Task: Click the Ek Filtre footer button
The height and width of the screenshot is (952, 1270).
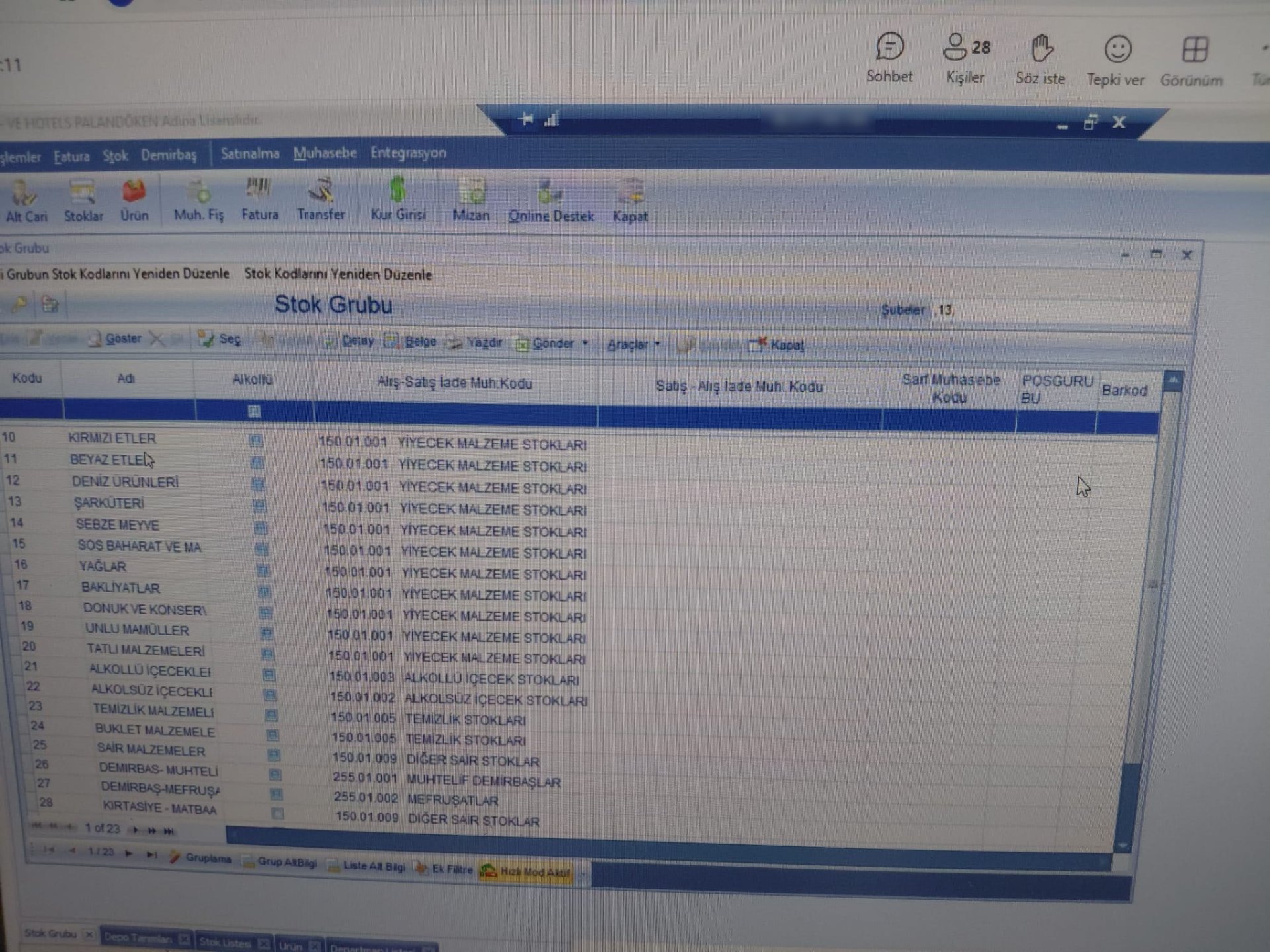Action: point(444,869)
